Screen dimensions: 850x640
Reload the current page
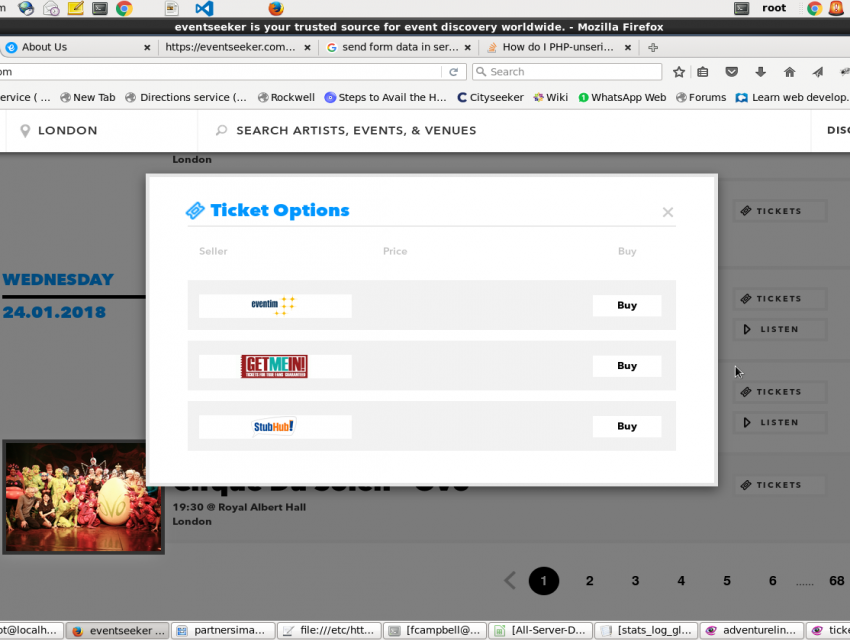454,72
